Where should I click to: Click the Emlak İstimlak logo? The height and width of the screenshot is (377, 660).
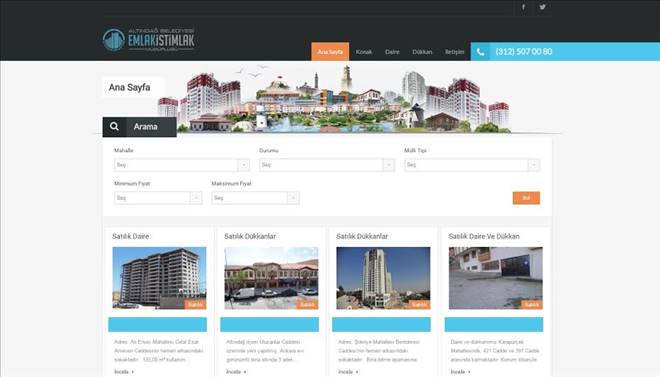149,40
